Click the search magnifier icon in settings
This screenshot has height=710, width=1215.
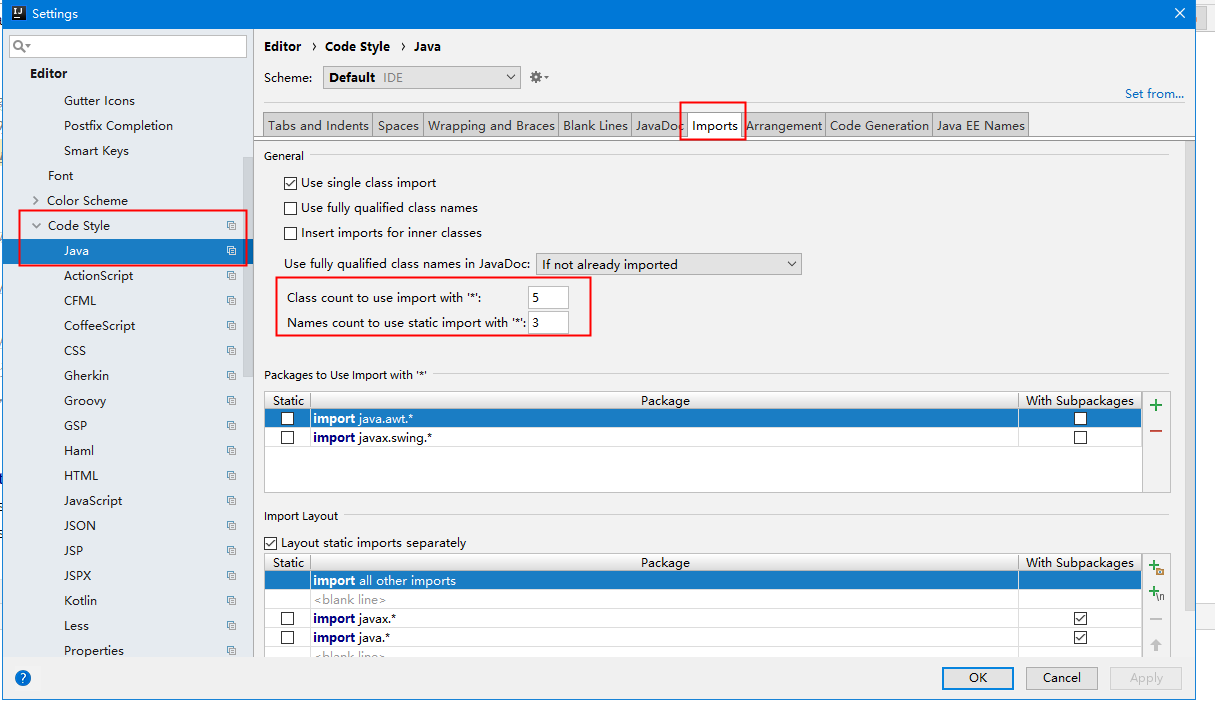click(21, 47)
